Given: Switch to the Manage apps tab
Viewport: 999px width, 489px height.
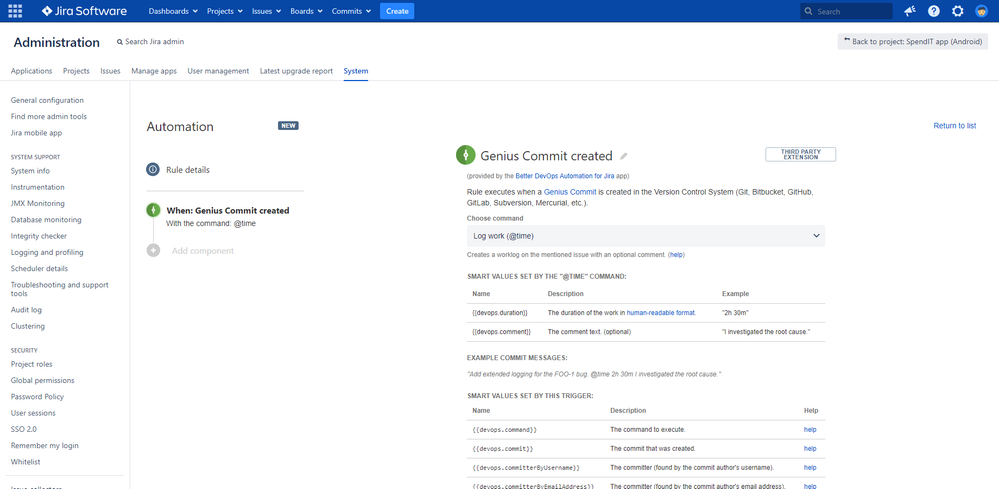Looking at the screenshot, I should tap(154, 71).
